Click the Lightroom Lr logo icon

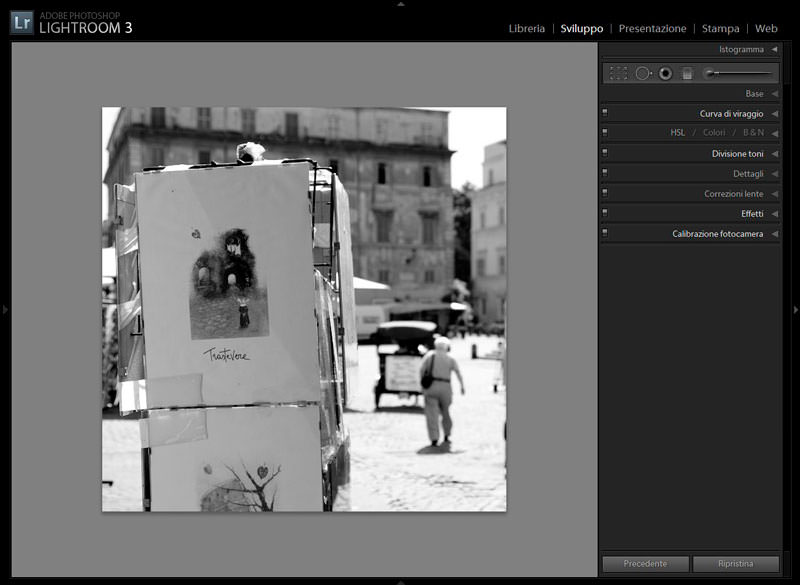pyautogui.click(x=22, y=22)
